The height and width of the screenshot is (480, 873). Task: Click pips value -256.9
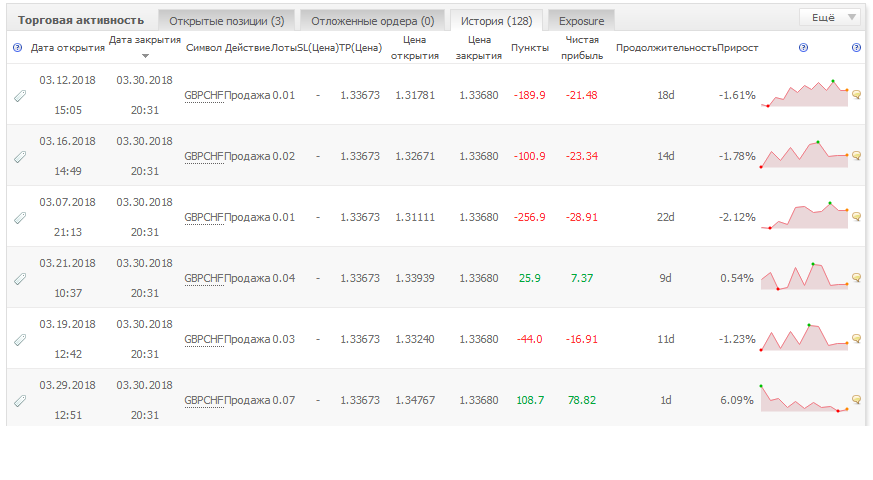coord(529,217)
